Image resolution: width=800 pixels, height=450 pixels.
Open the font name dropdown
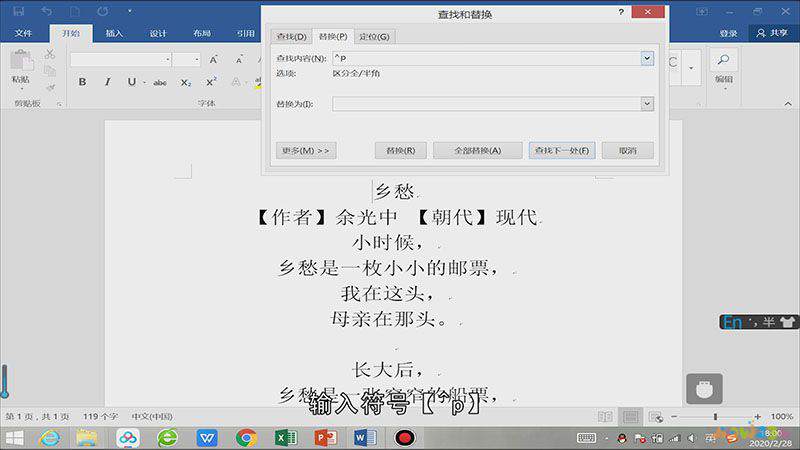[x=168, y=60]
